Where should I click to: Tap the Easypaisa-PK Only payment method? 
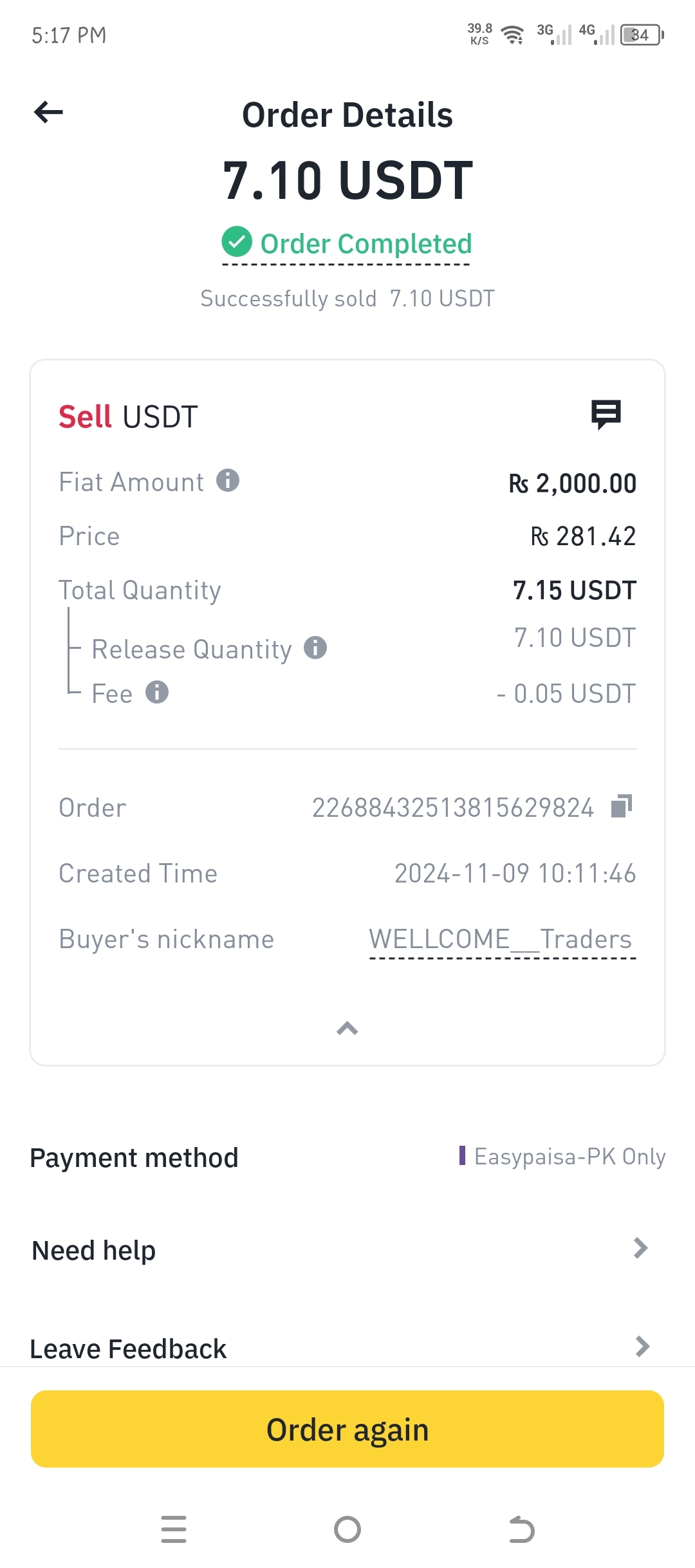(x=562, y=1157)
